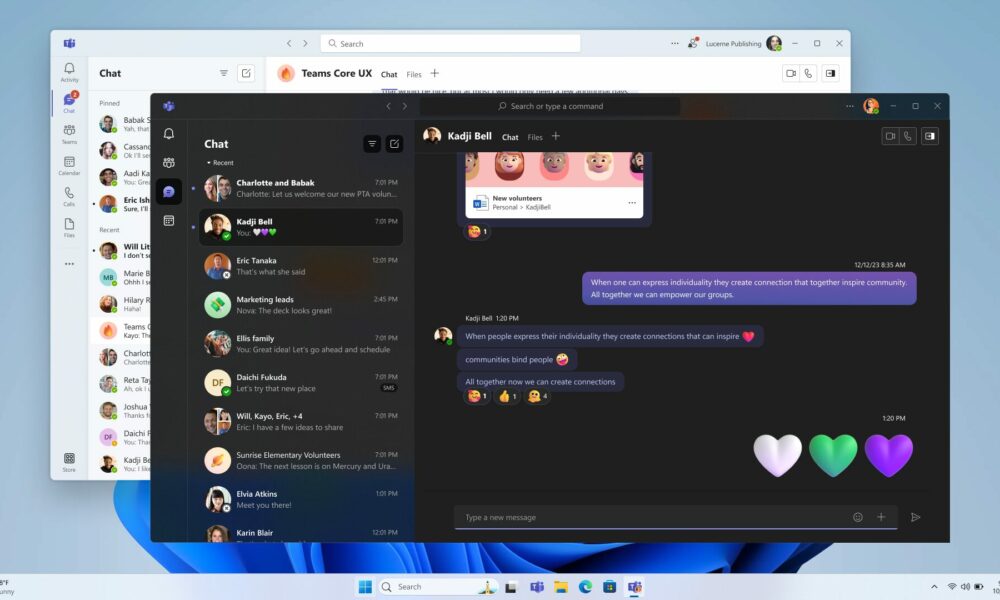Screen dimensions: 1000x600
Task: Open Teams in light window sidebar
Action: click(x=70, y=135)
